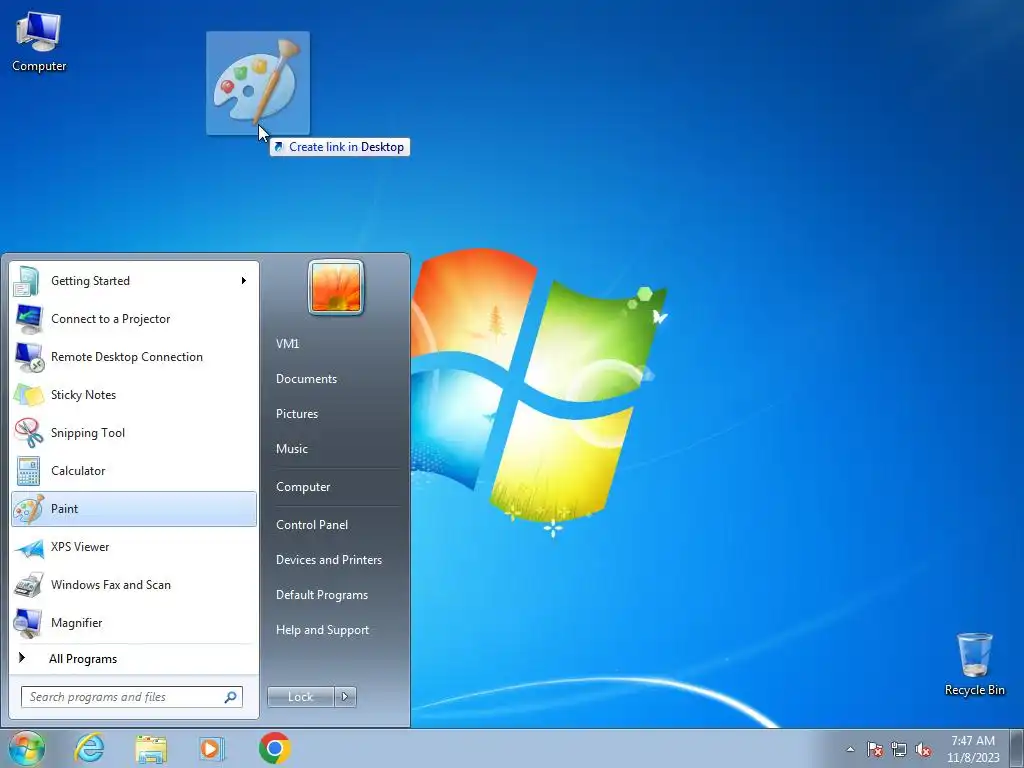Image resolution: width=1024 pixels, height=768 pixels.
Task: Click the Start orb button
Action: pos(26,748)
